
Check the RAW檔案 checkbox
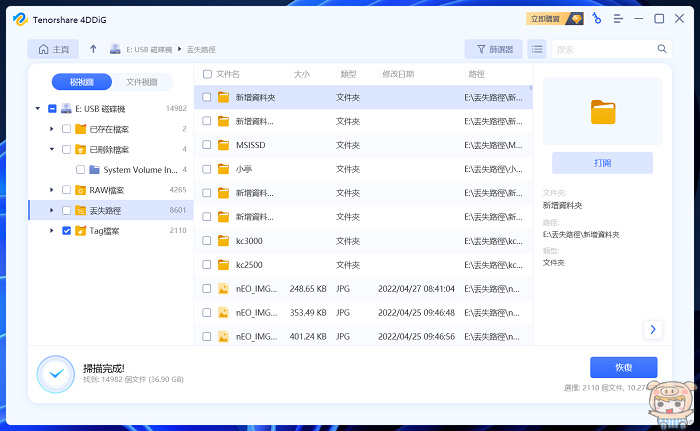point(66,190)
